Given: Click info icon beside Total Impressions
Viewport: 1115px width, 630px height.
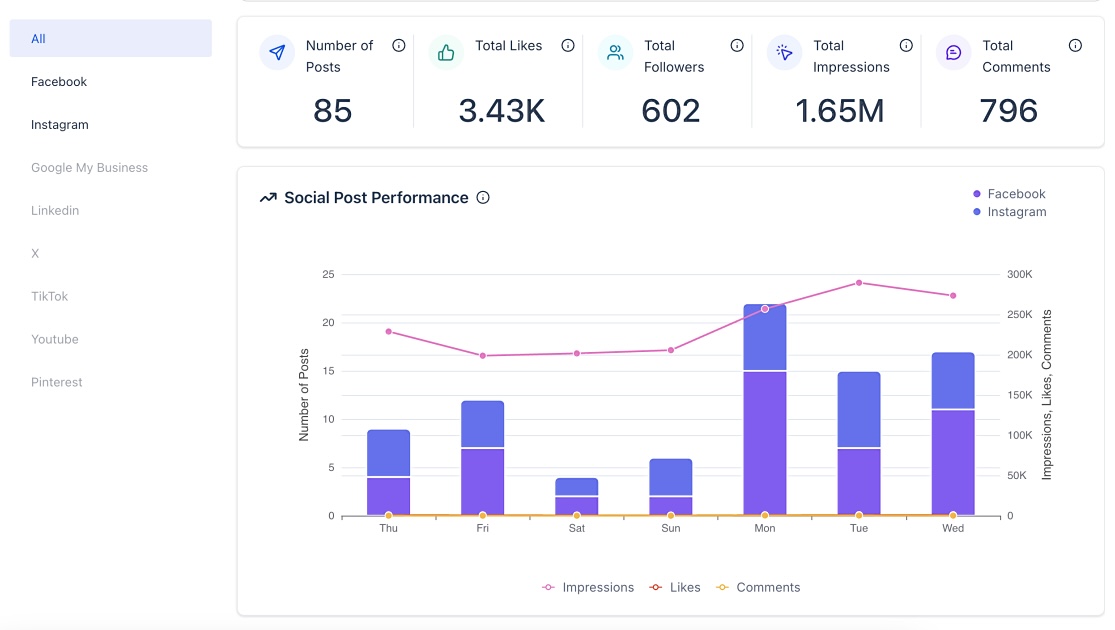Looking at the screenshot, I should [x=906, y=46].
